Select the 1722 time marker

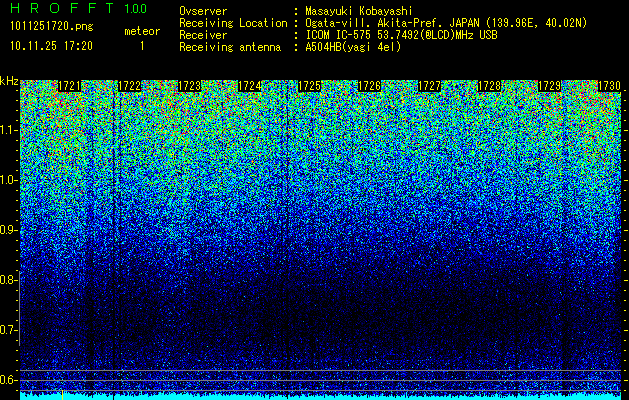click(130, 86)
